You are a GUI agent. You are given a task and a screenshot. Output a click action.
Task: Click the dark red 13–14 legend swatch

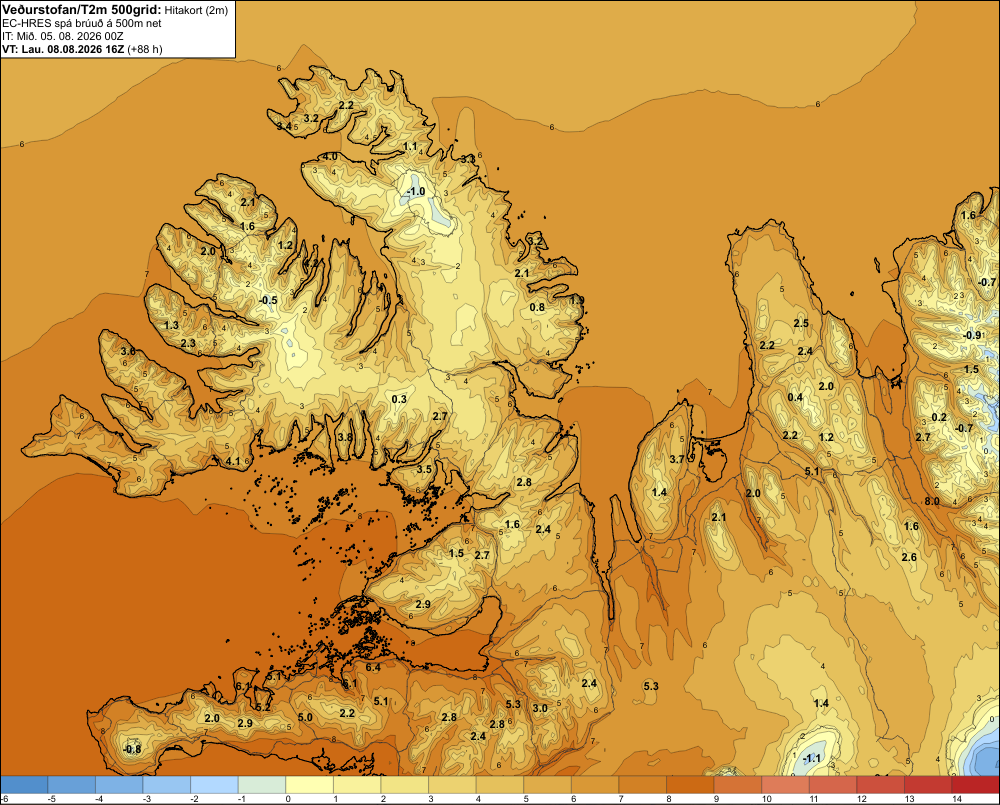click(928, 784)
